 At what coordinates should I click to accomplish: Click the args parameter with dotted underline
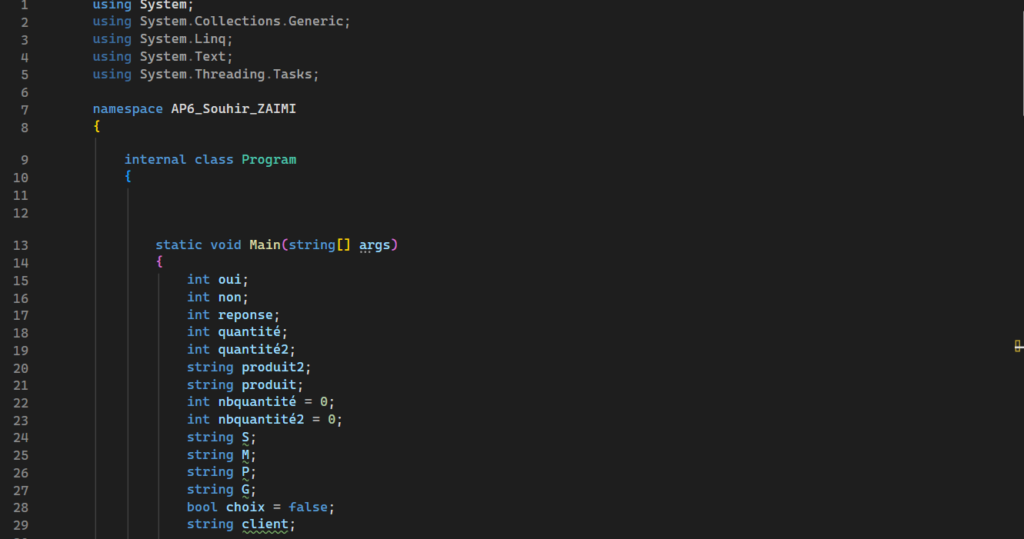click(x=375, y=245)
